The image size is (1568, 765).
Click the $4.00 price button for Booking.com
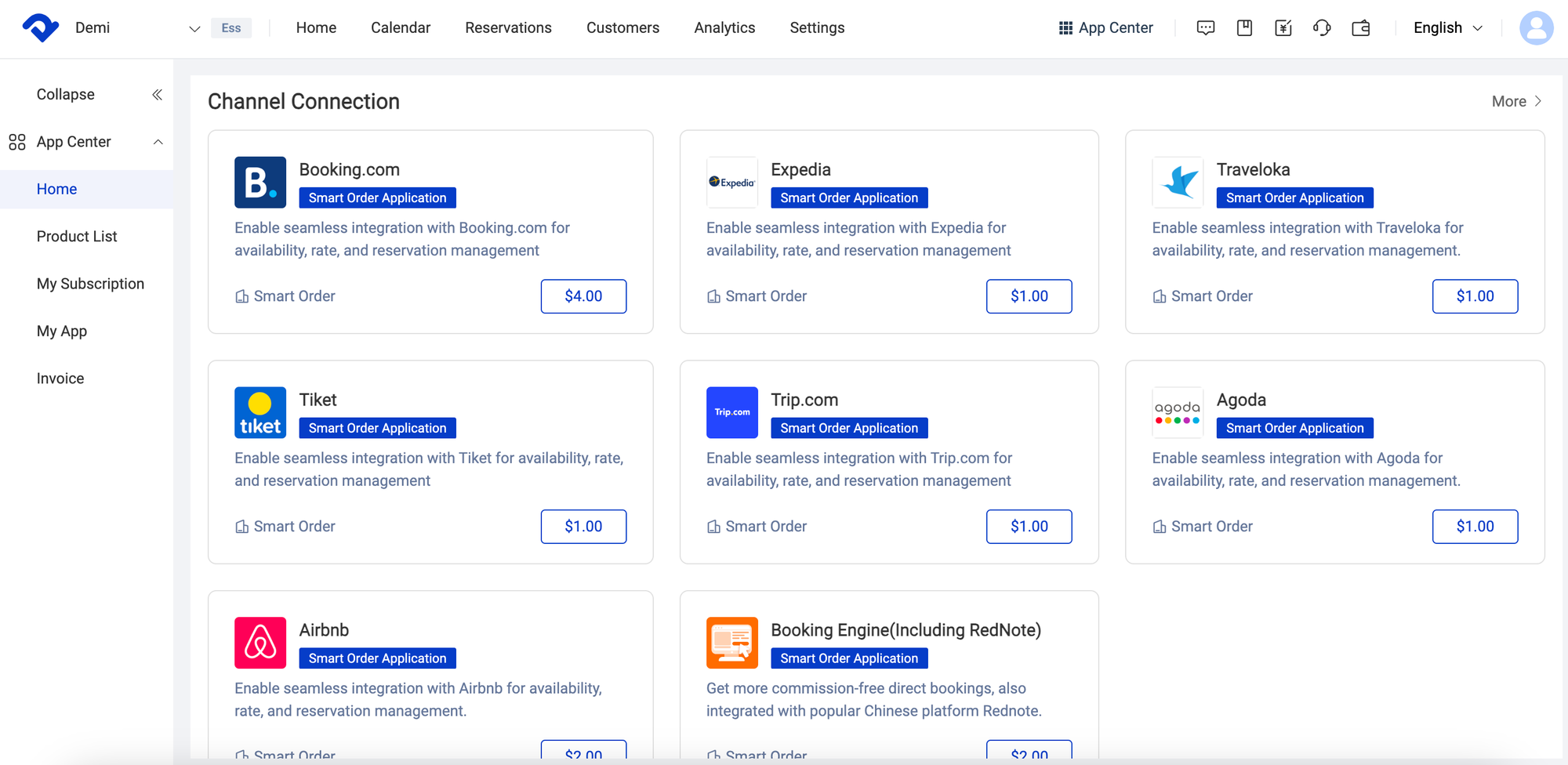click(x=583, y=296)
